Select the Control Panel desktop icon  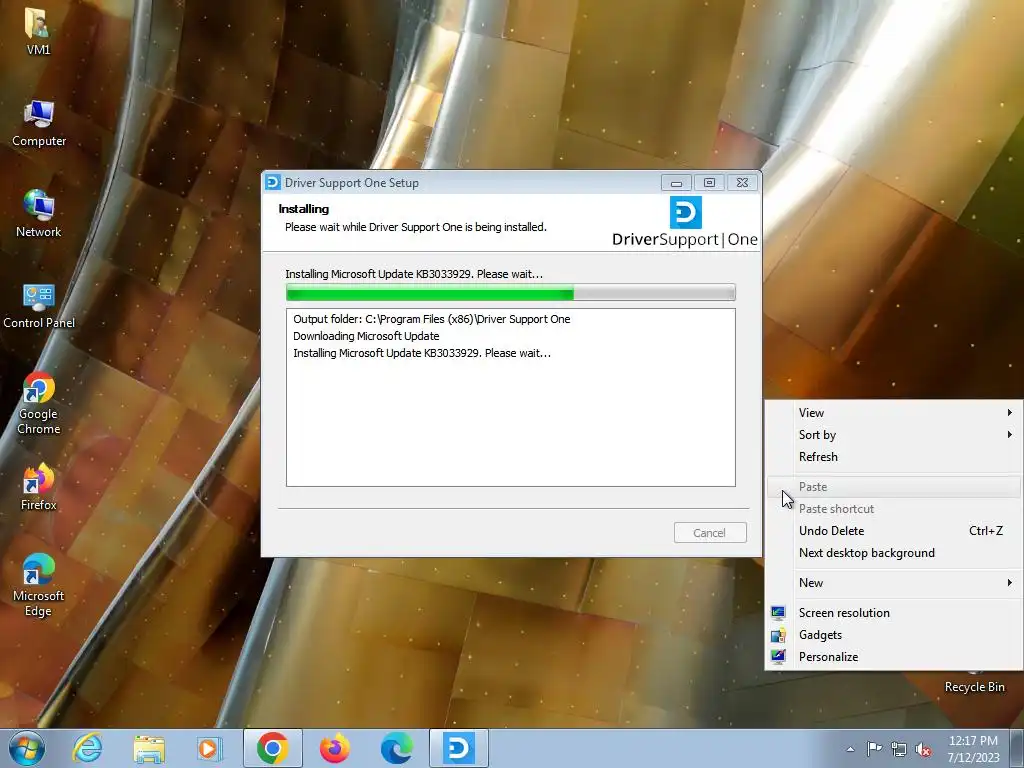coord(39,306)
